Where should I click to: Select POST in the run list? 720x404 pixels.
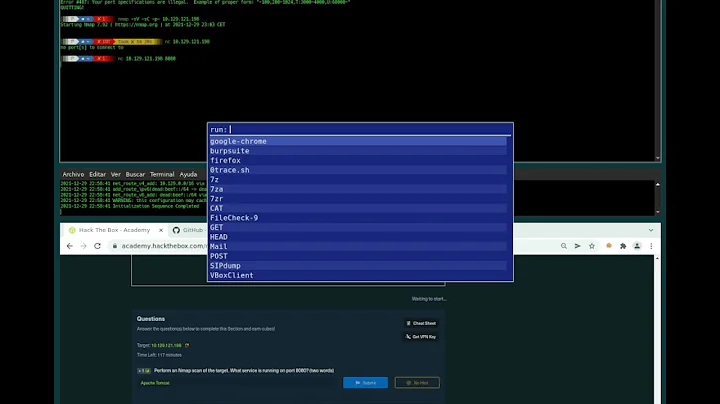(x=358, y=256)
